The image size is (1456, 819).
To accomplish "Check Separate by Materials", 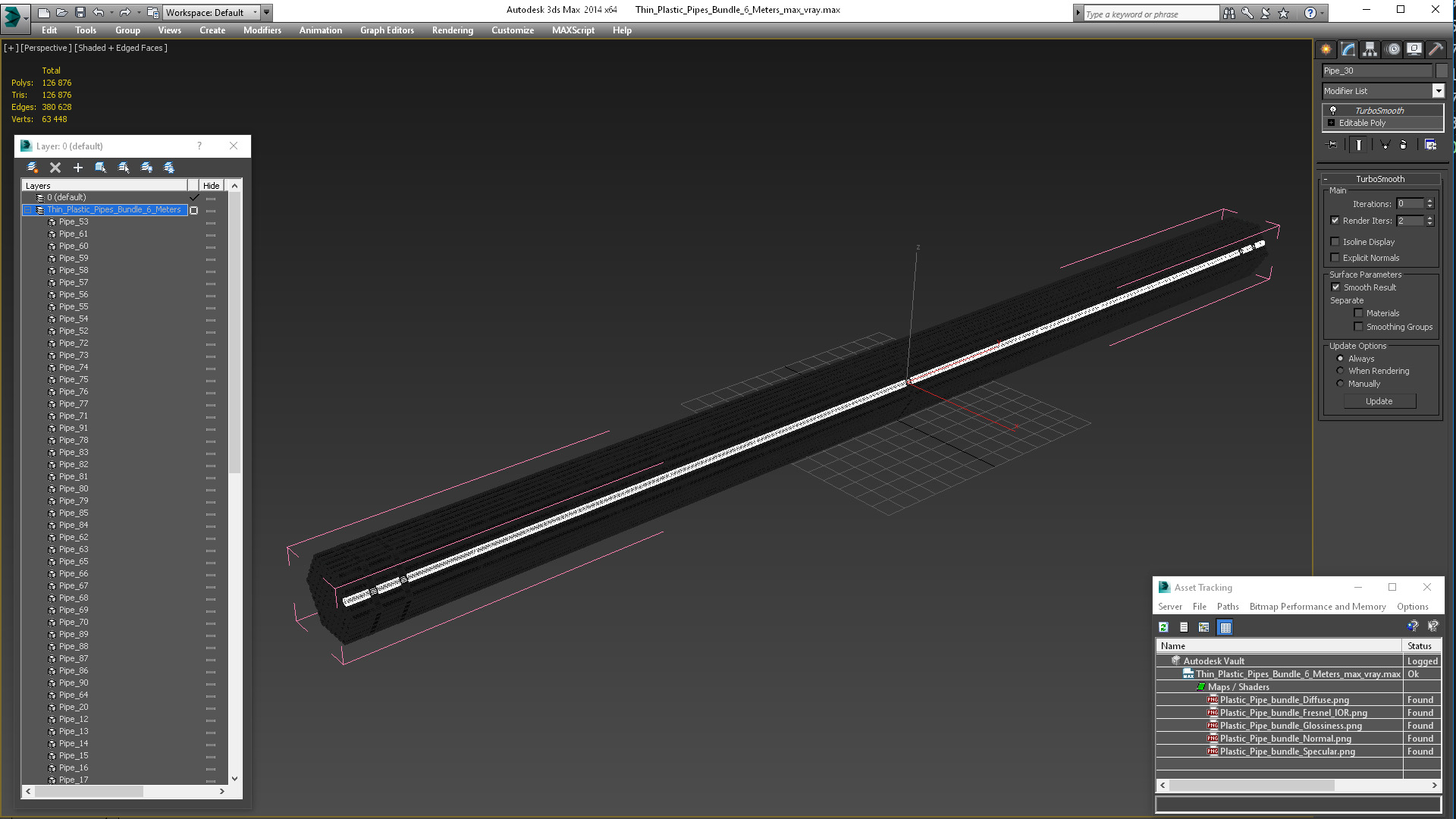I will click(x=1358, y=313).
